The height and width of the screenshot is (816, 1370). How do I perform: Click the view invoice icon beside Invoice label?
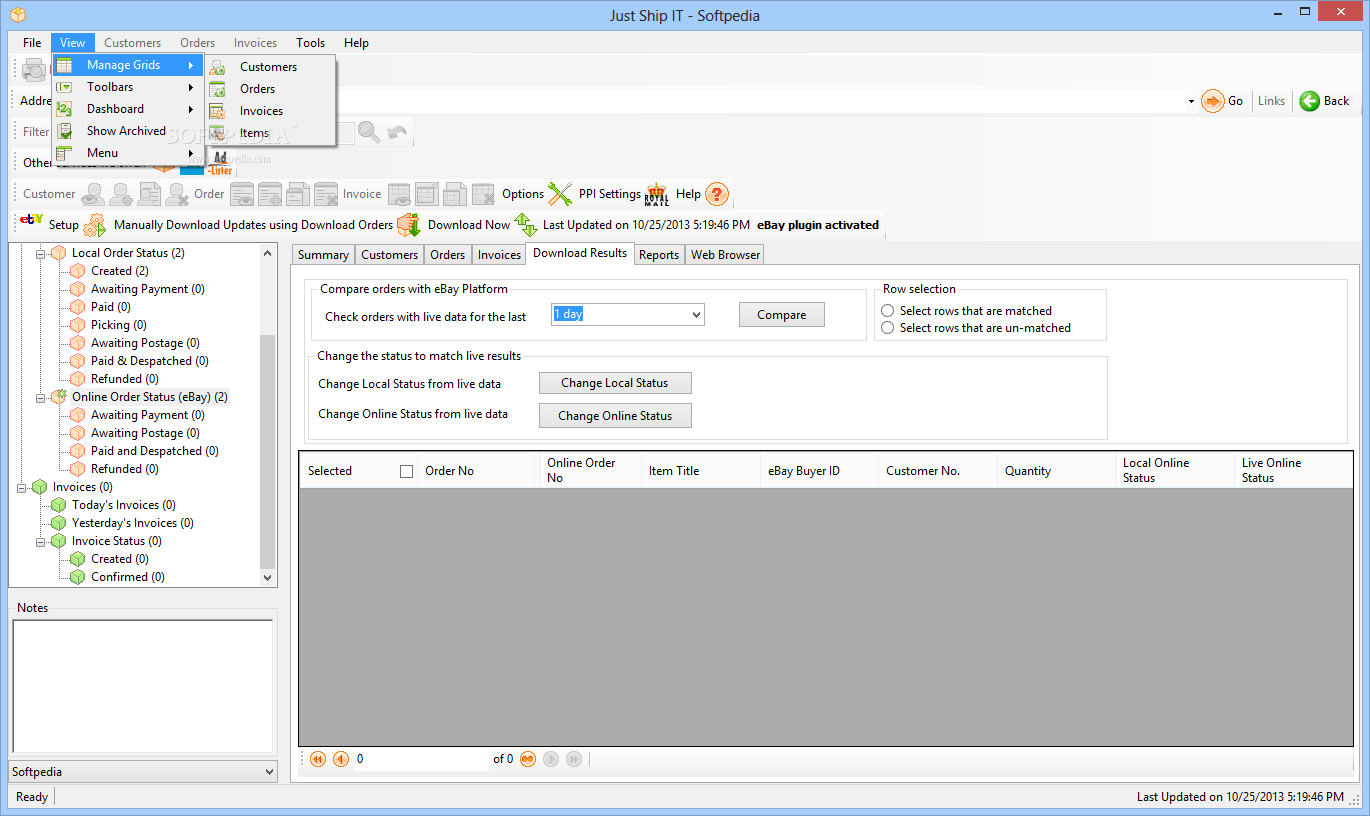399,194
